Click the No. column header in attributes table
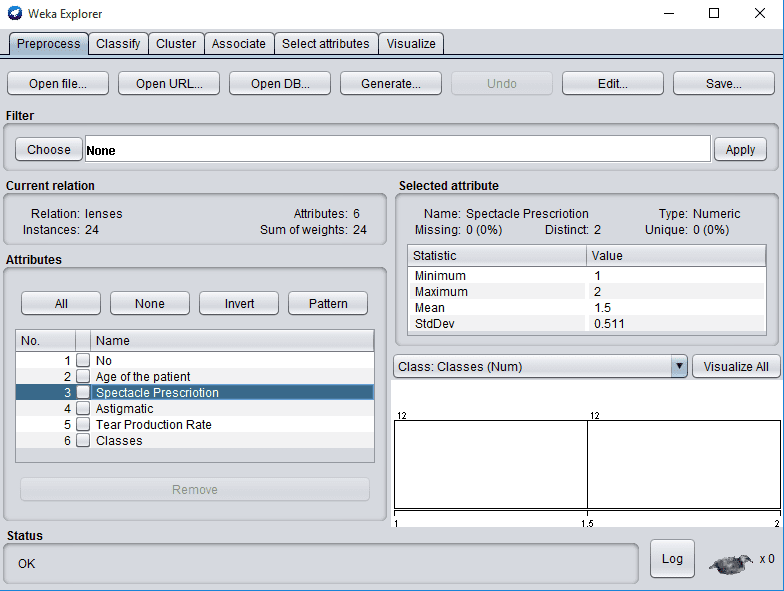784x591 pixels. click(46, 340)
